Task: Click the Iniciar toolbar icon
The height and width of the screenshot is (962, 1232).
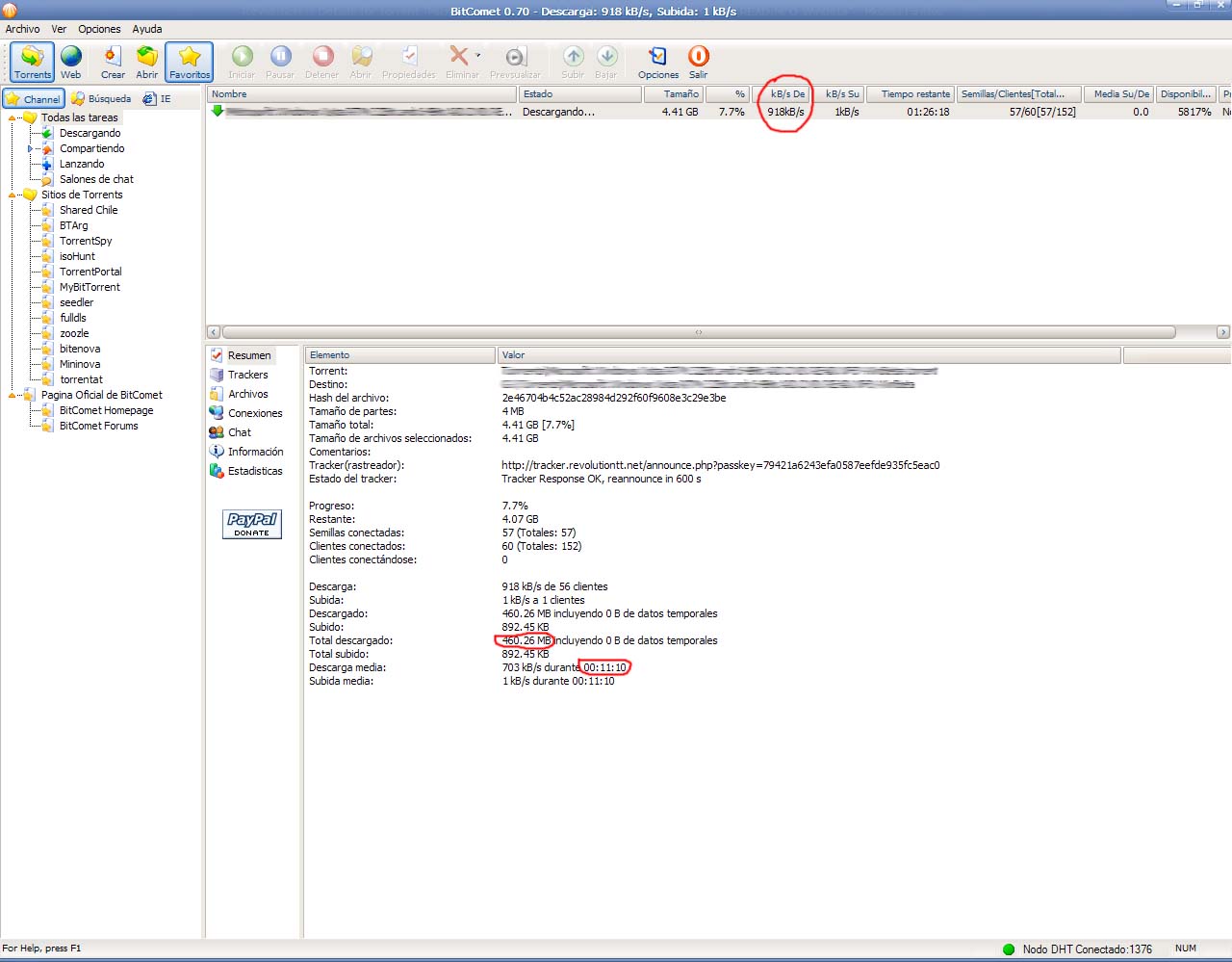Action: pos(242,62)
